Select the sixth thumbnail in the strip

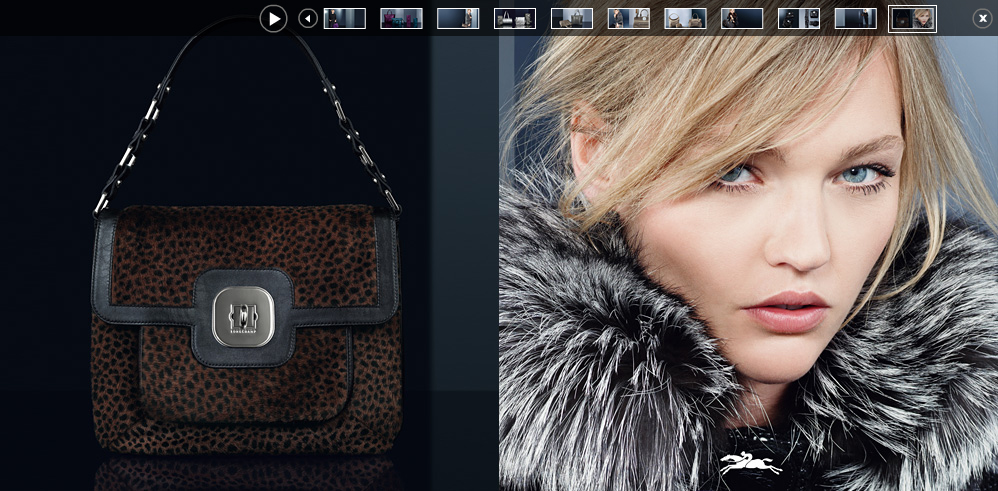click(x=629, y=18)
